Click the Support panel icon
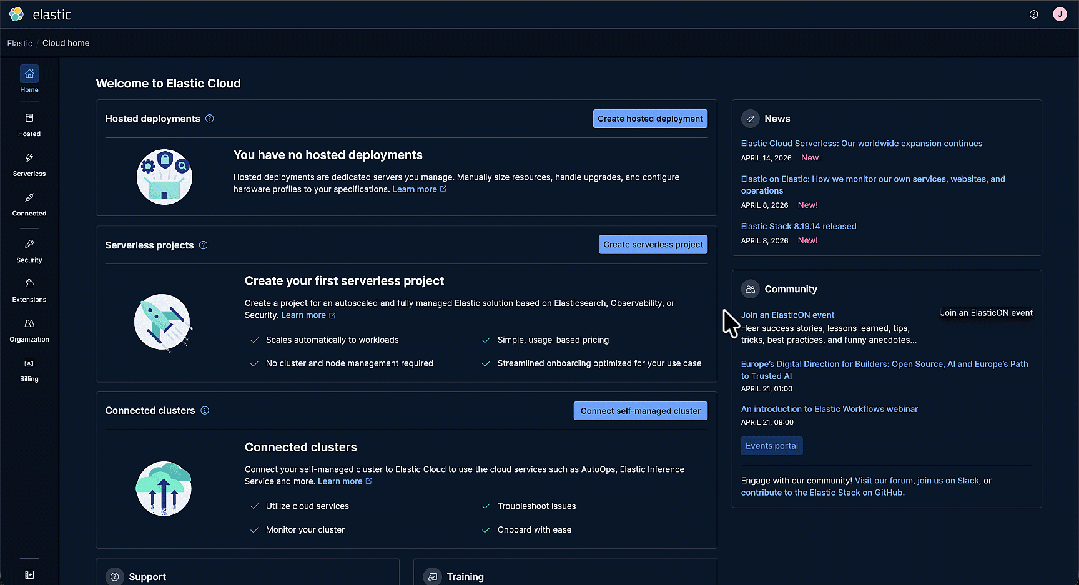Image resolution: width=1079 pixels, height=585 pixels. pos(115,577)
